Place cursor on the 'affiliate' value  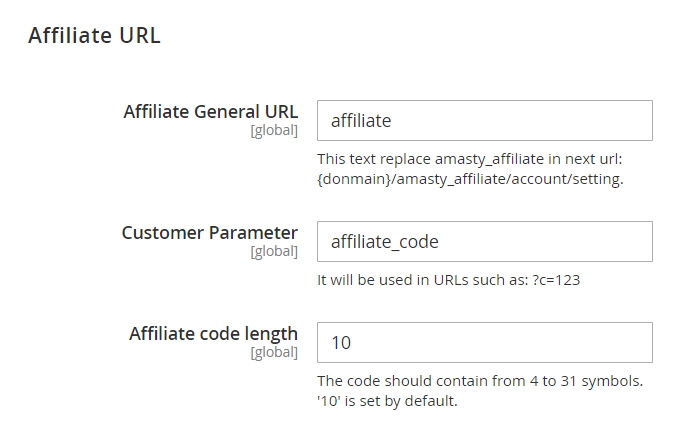(x=360, y=121)
